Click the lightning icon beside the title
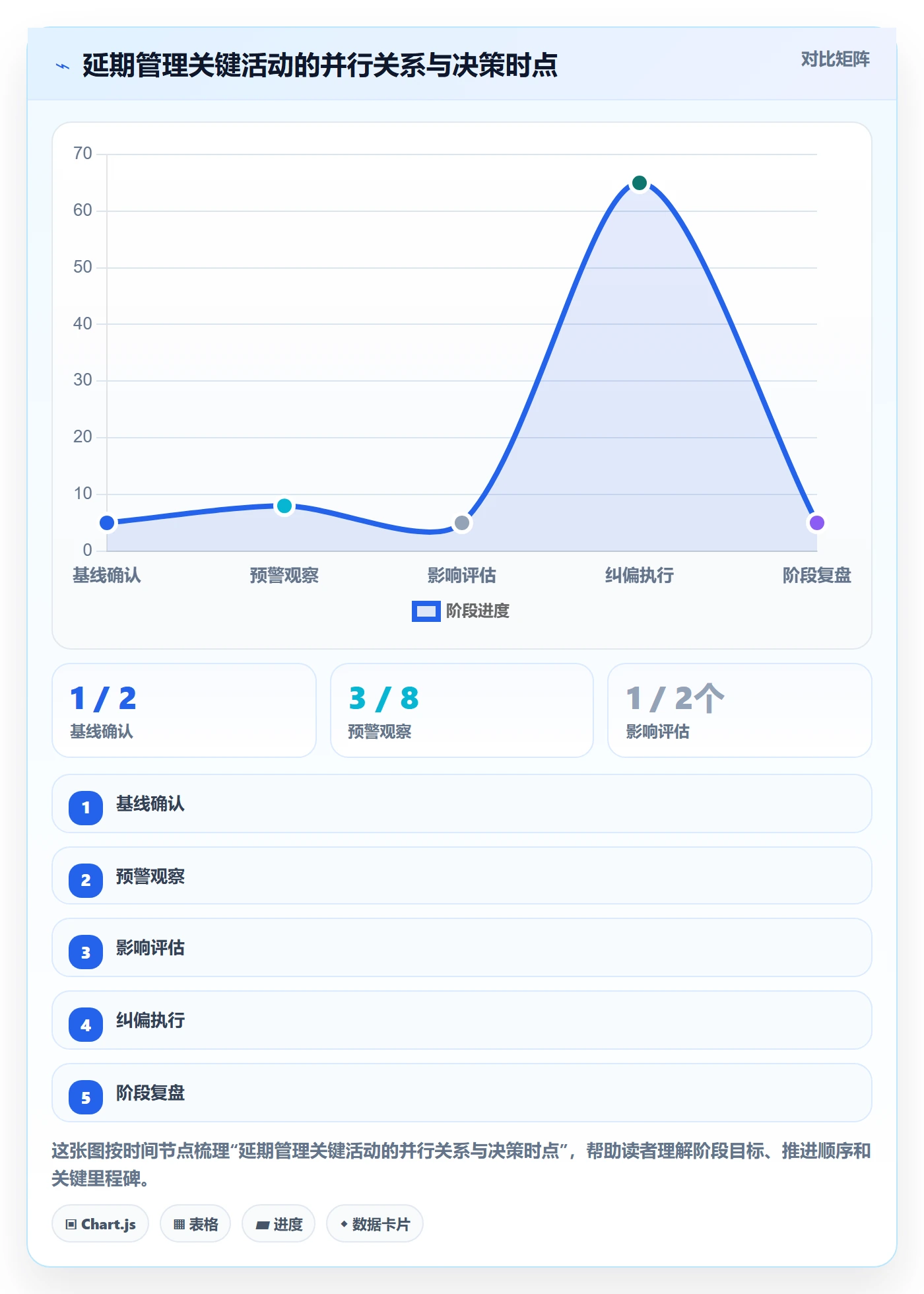 coord(63,66)
